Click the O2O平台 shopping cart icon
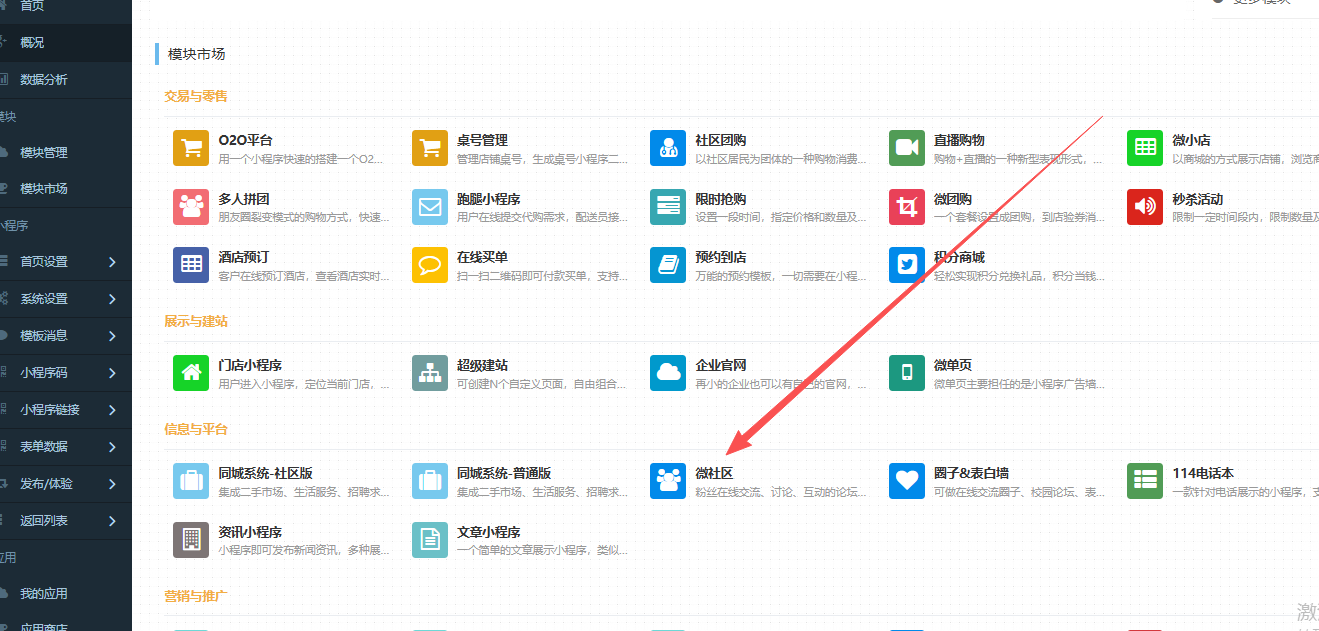1319x631 pixels. [191, 148]
